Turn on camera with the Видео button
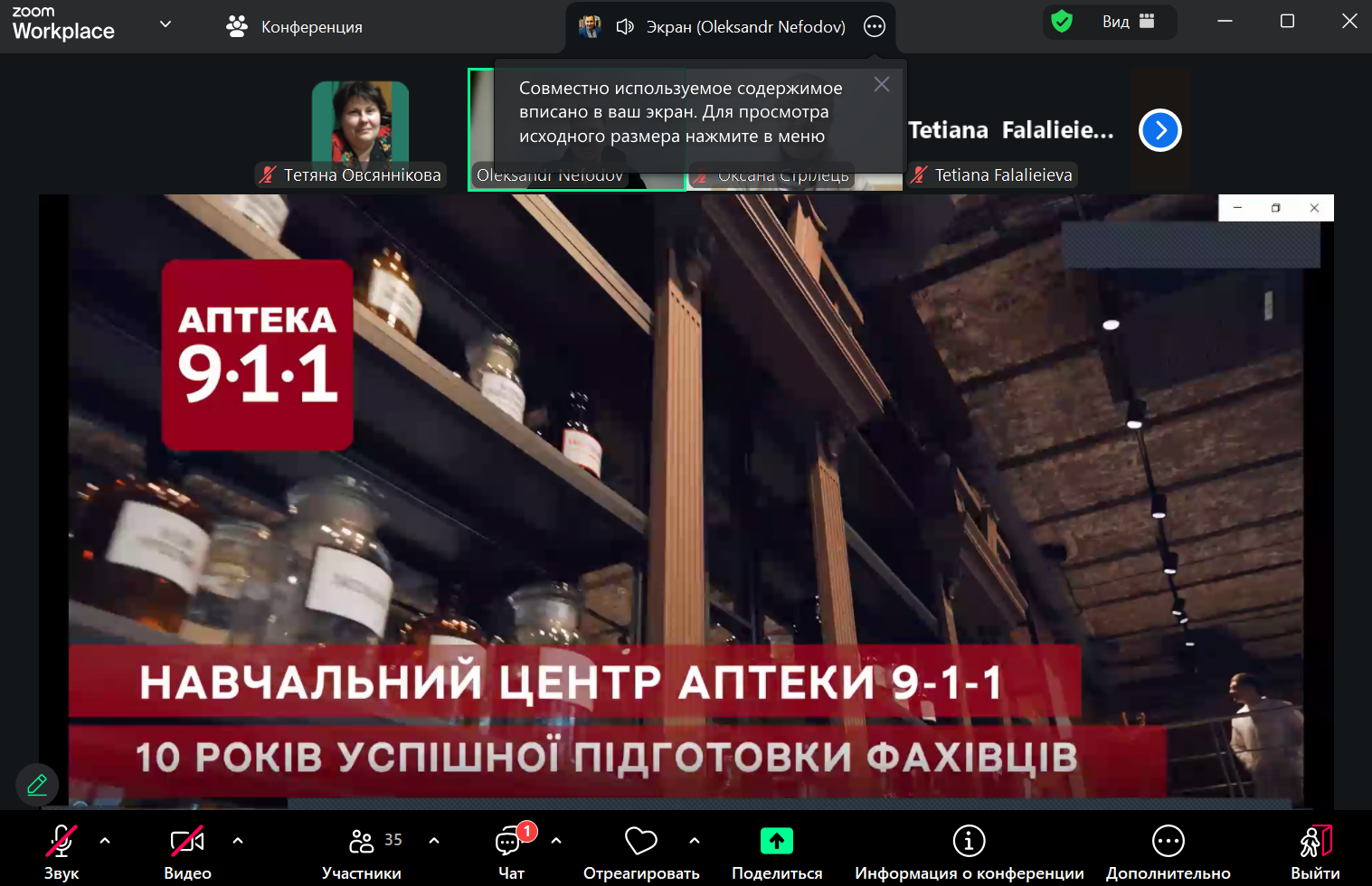 (x=187, y=852)
